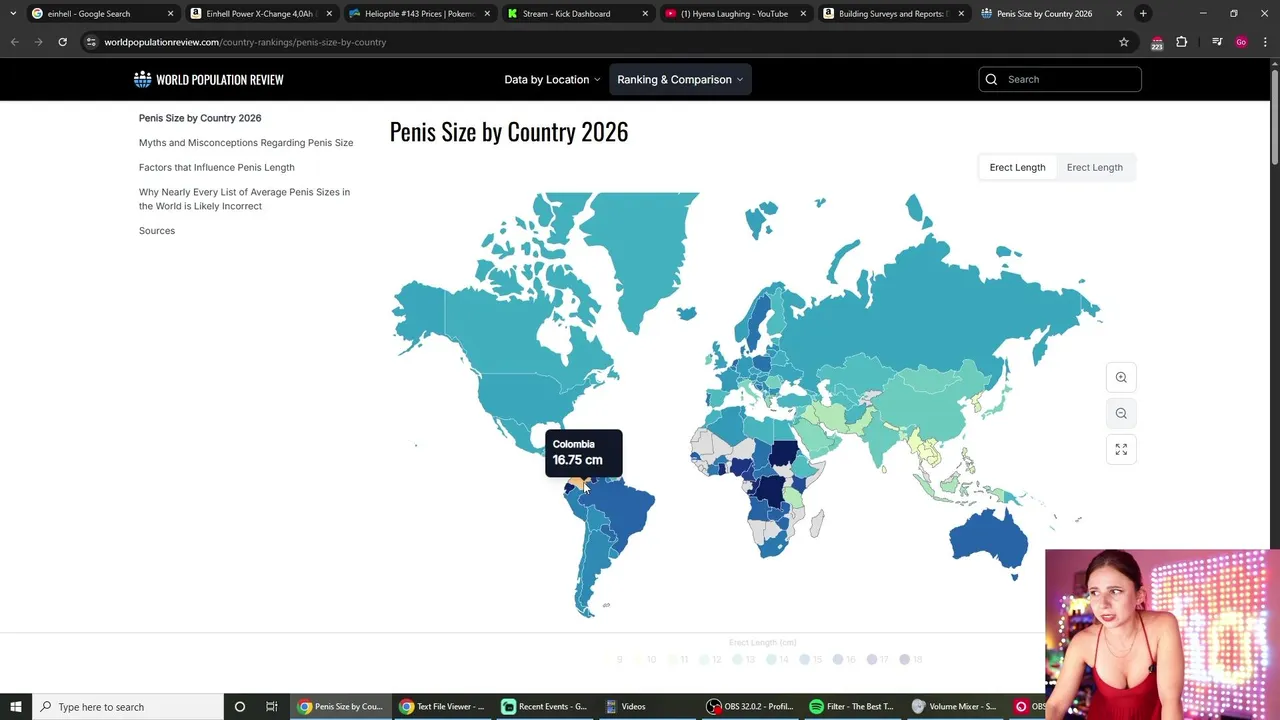Click the pink Go profile avatar
1280x720 pixels.
[x=1241, y=42]
